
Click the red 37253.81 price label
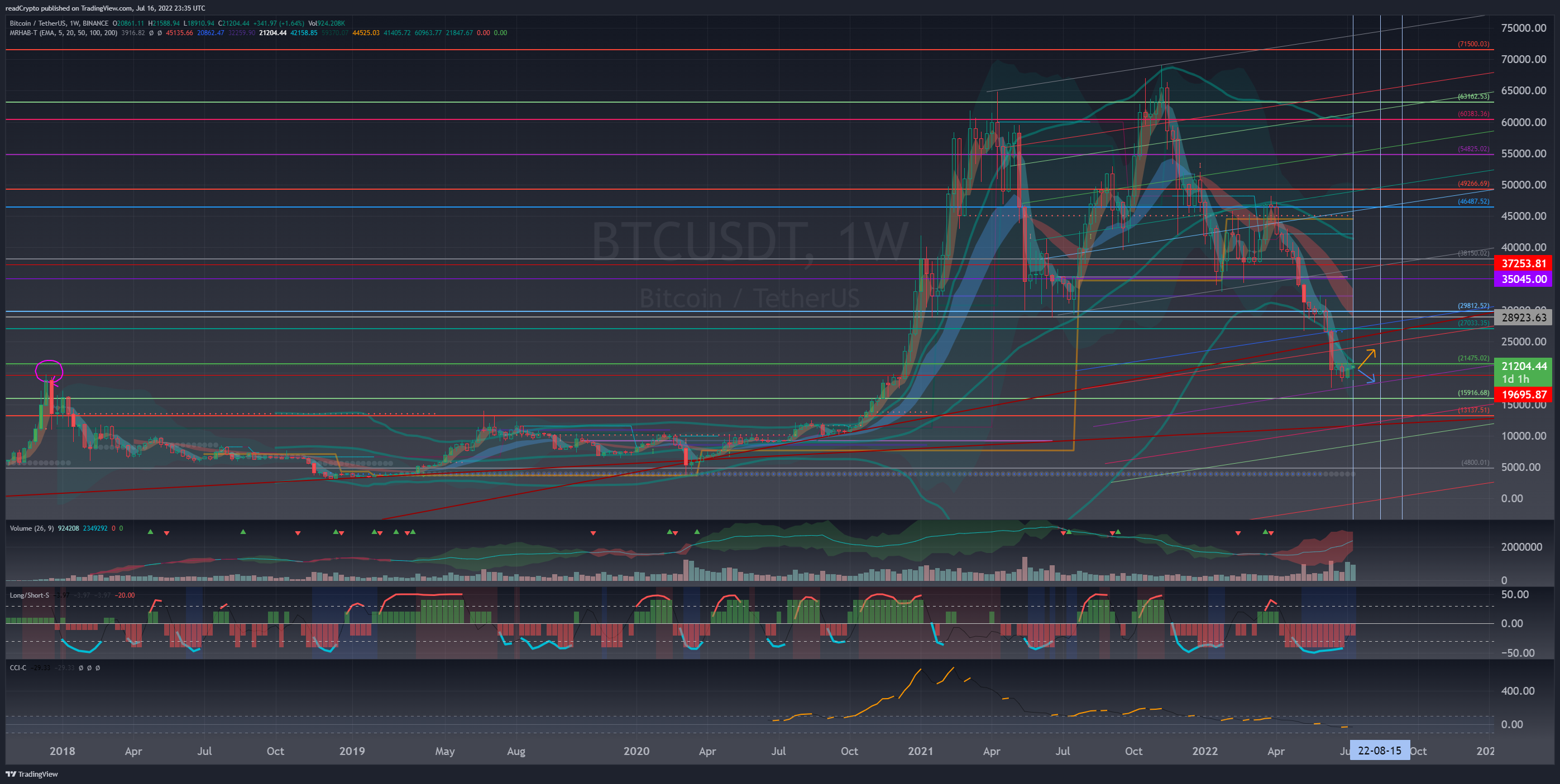click(x=1524, y=263)
